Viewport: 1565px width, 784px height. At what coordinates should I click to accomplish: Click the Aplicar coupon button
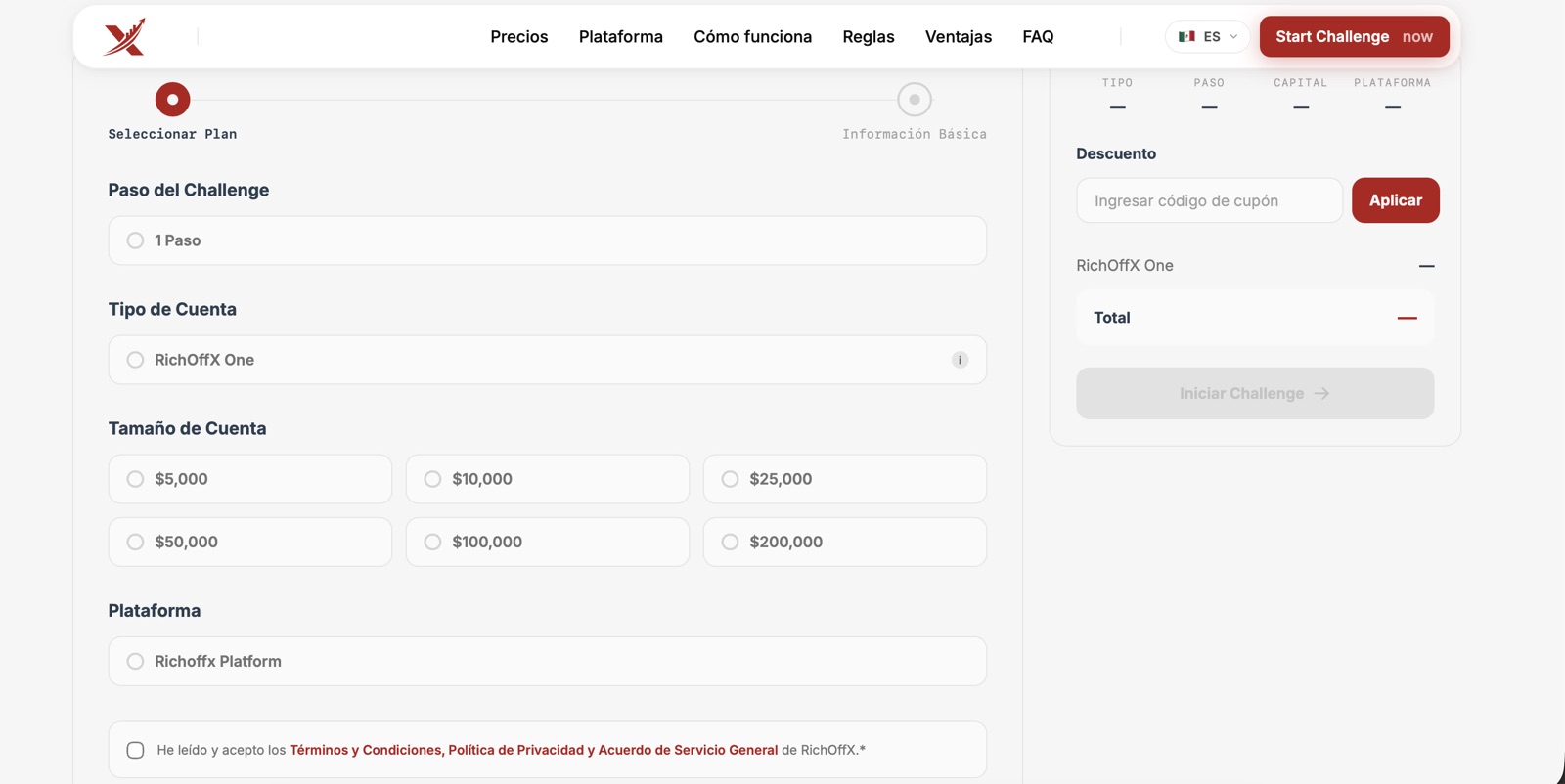click(x=1396, y=200)
